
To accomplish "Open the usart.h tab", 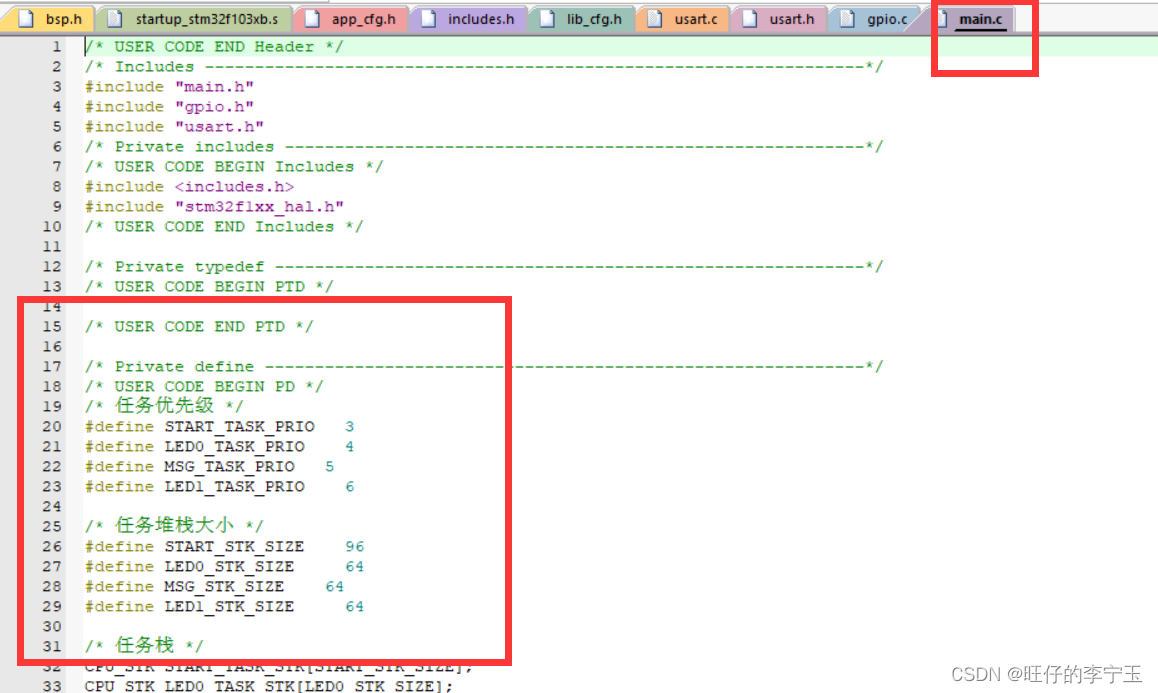I will (778, 19).
